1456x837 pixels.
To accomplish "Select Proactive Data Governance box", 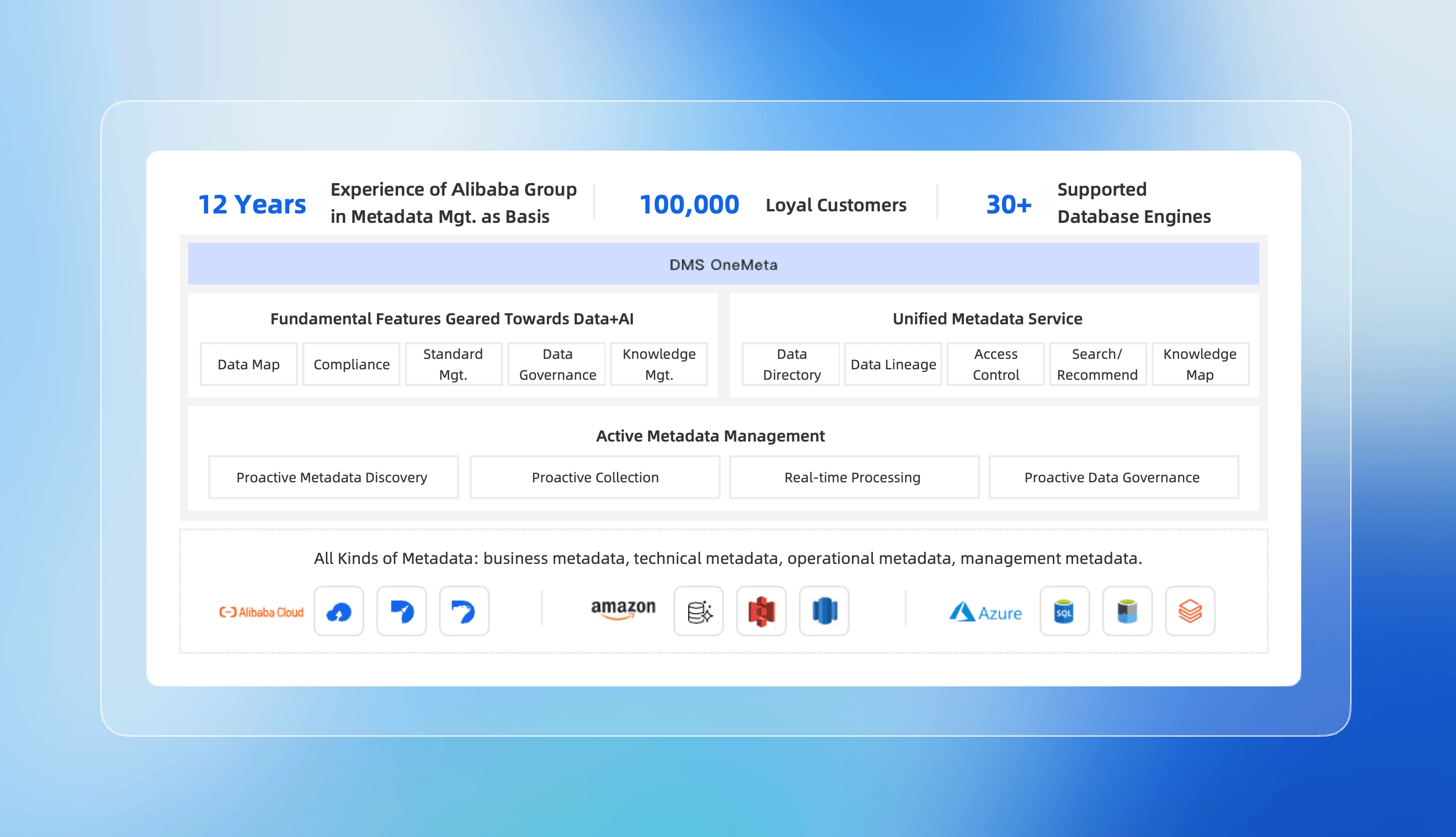I will (x=1113, y=477).
